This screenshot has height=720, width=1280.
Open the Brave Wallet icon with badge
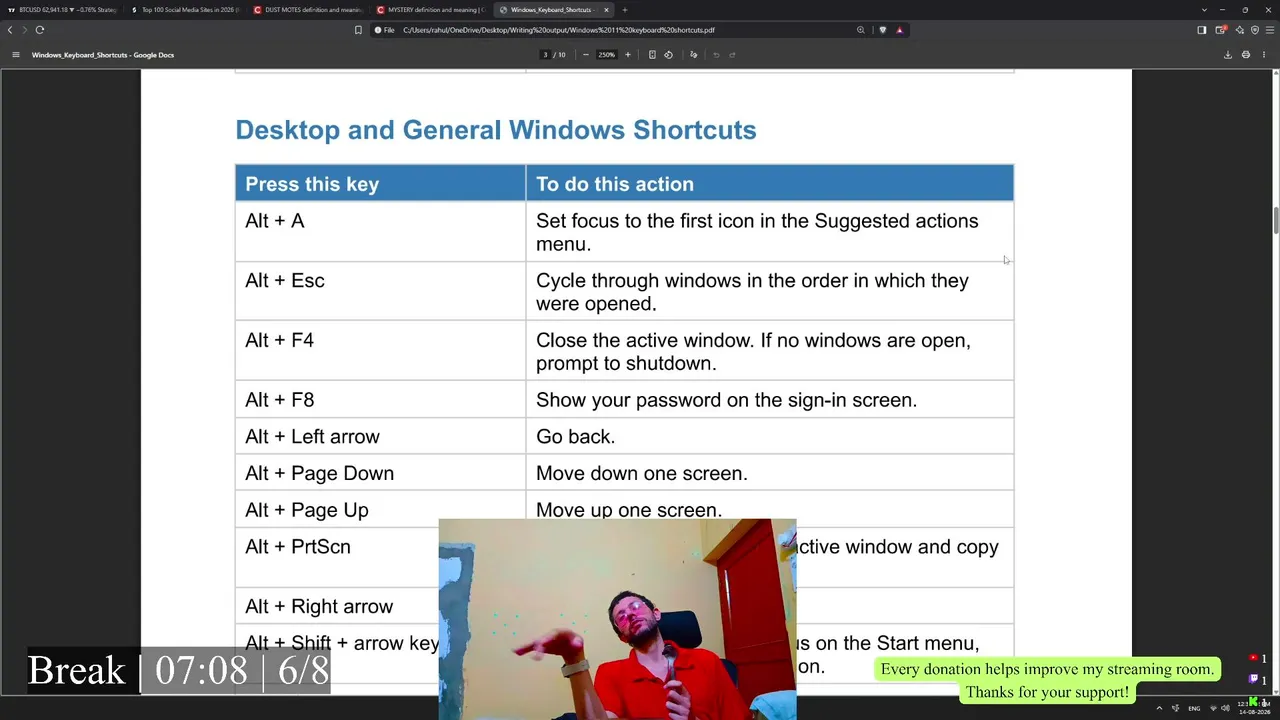[x=1220, y=30]
